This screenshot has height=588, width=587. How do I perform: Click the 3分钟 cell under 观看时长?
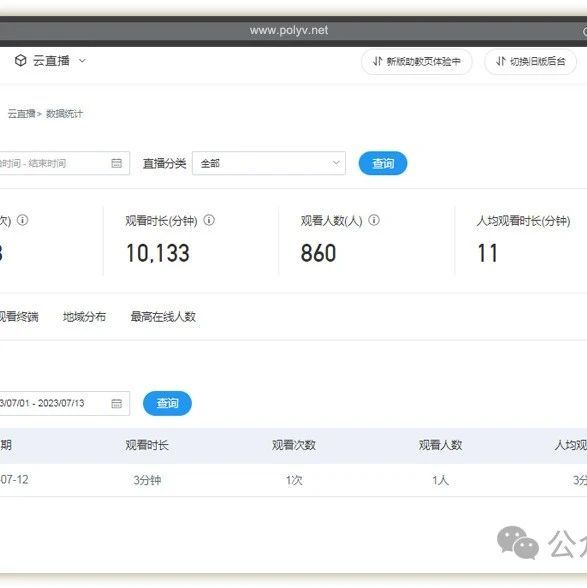tap(147, 480)
